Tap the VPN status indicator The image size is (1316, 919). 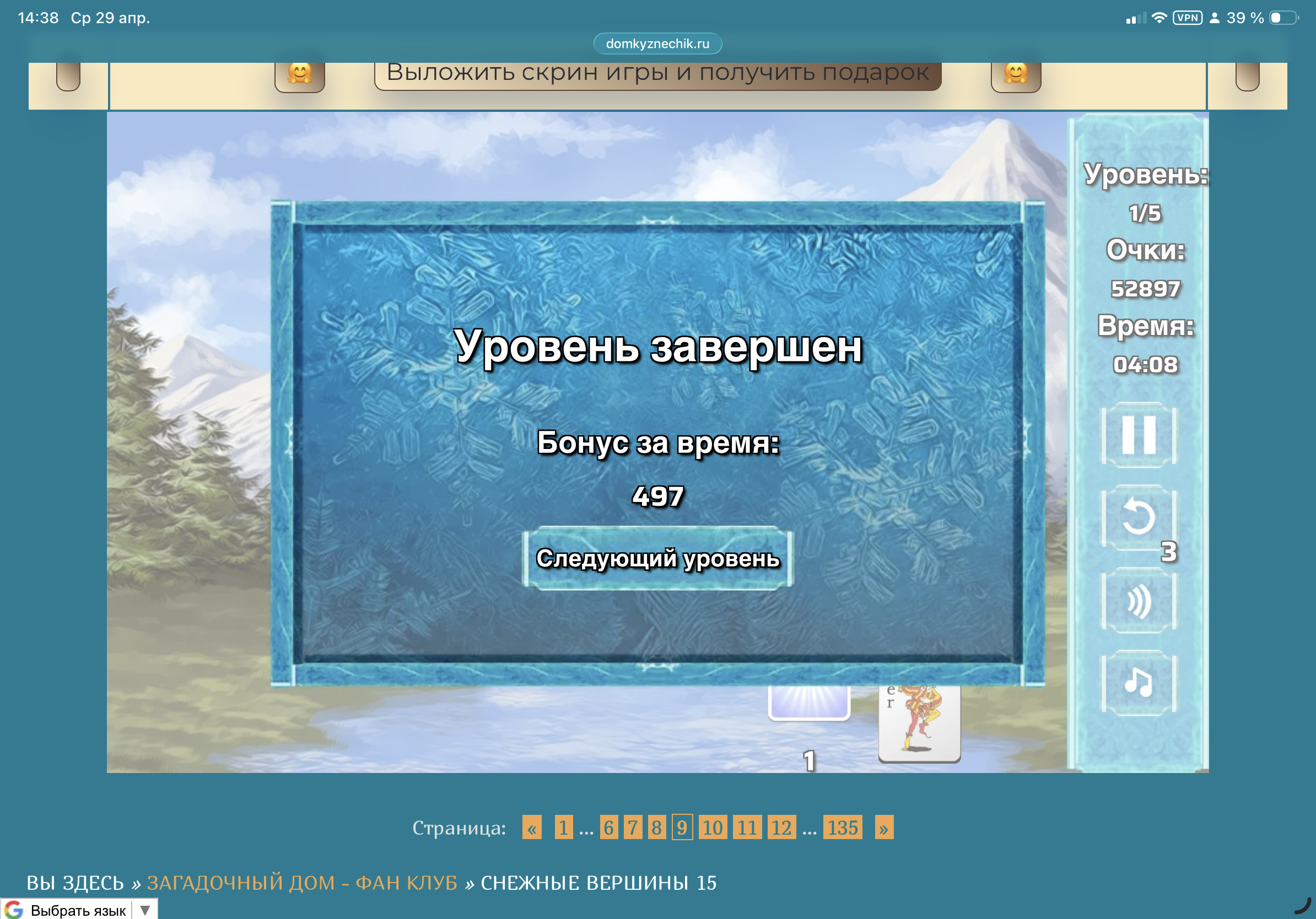point(1187,18)
